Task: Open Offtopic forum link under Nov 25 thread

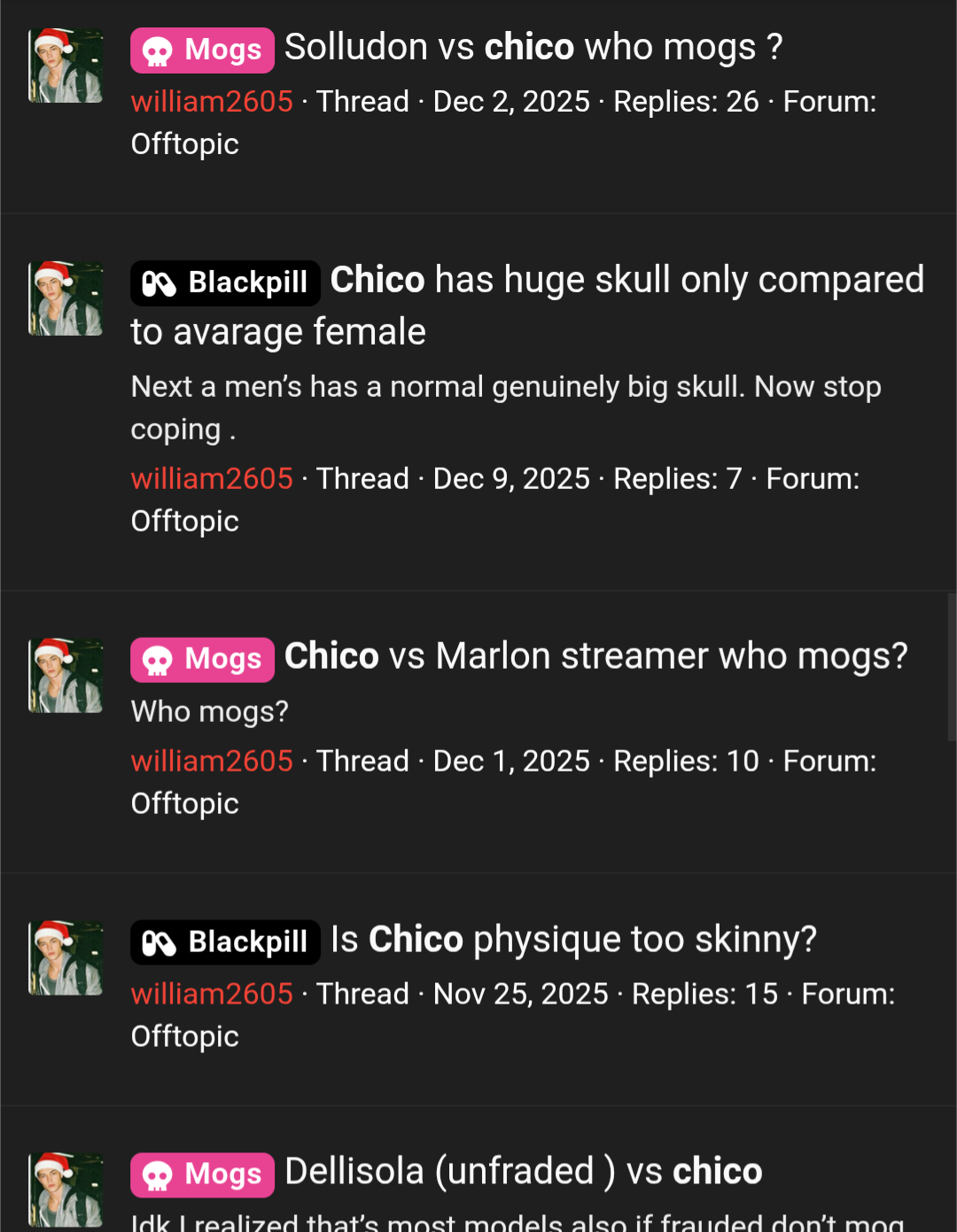Action: coord(184,1036)
